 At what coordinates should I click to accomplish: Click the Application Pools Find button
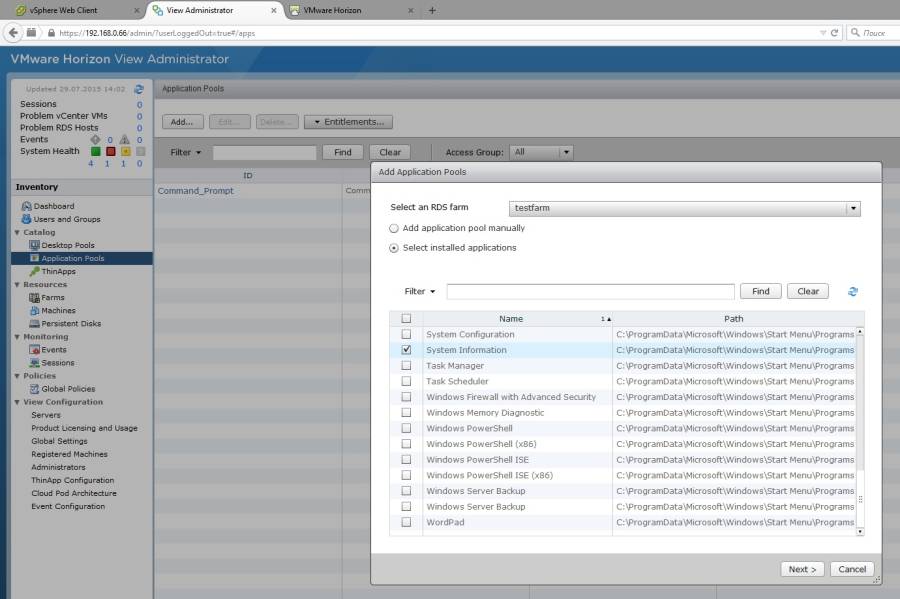(343, 152)
